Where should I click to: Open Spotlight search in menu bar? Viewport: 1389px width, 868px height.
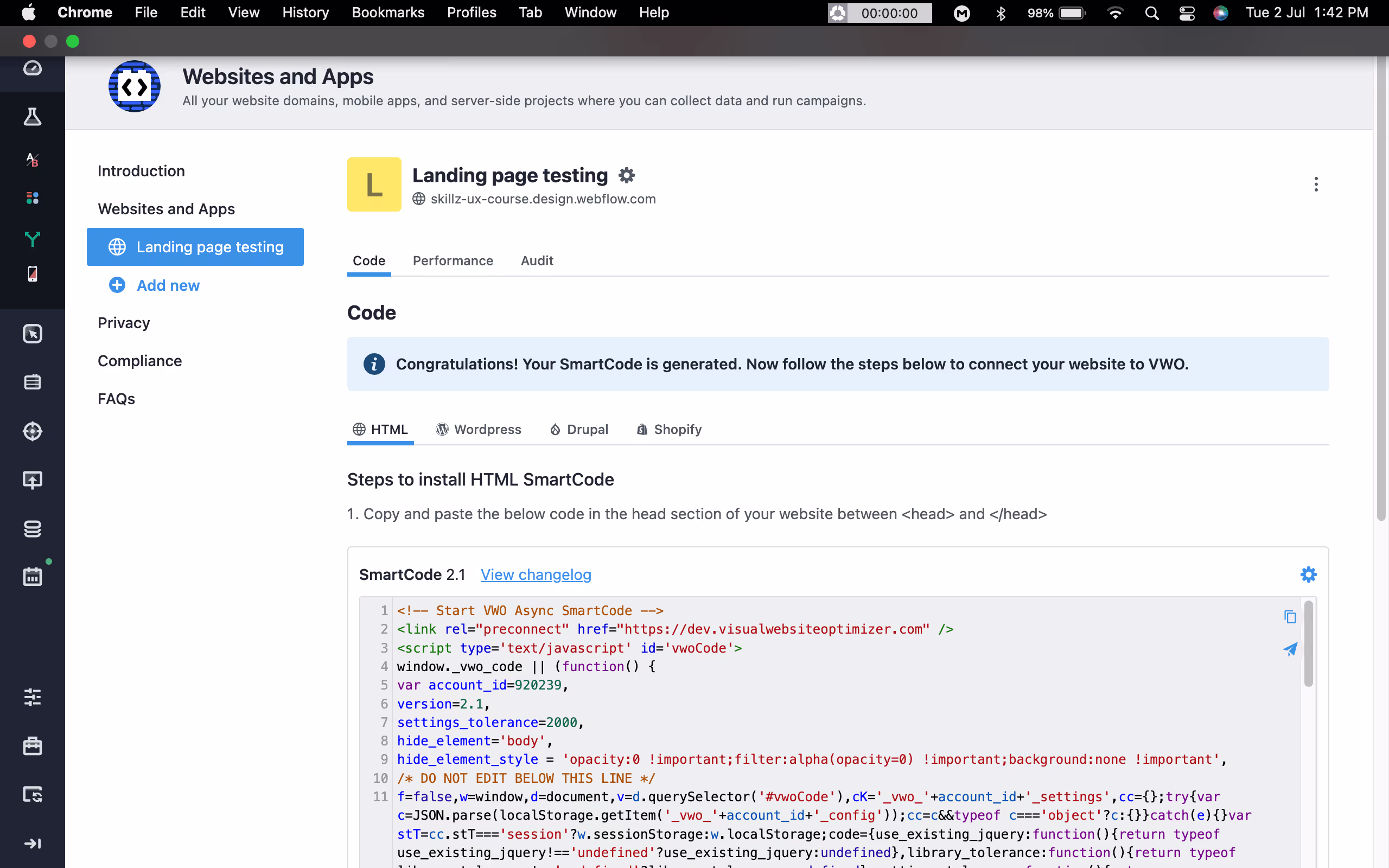point(1151,12)
